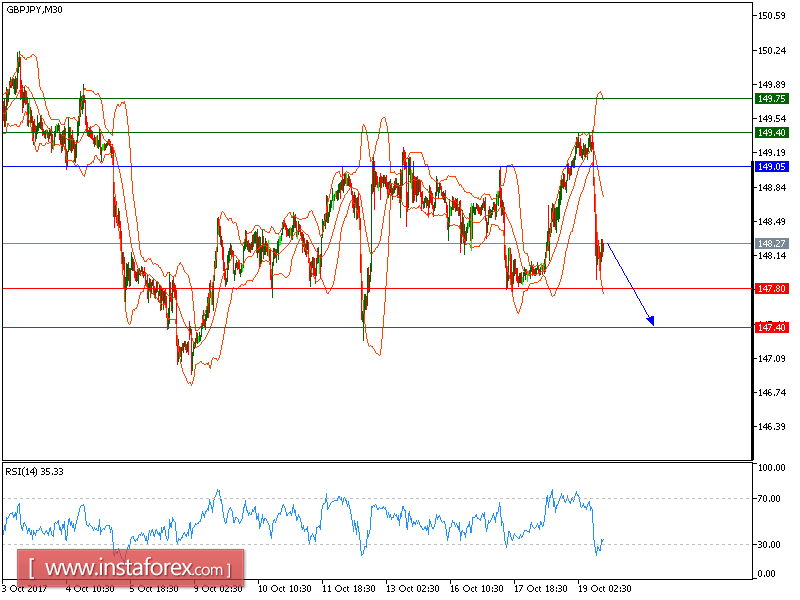Image resolution: width=800 pixels, height=600 pixels.
Task: Select the 147.80 red price label
Action: (771, 289)
